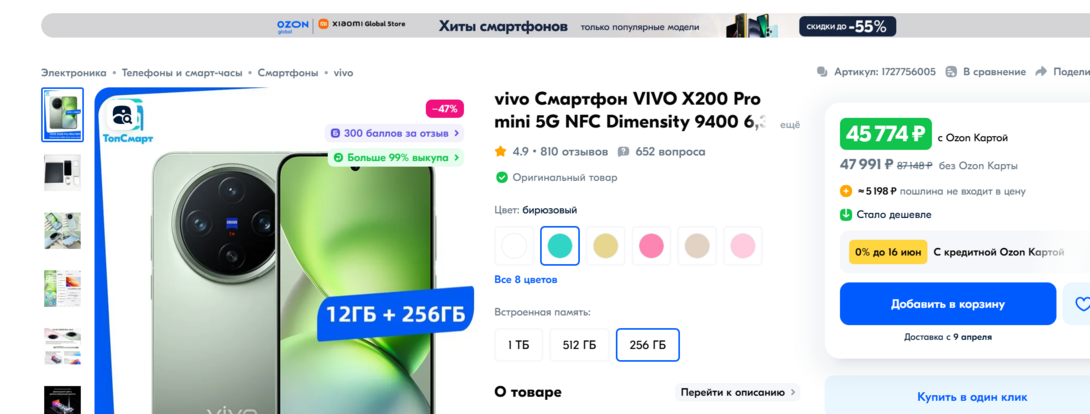Expand 300 баллов за отзыв badge
The image size is (1090, 414).
click(394, 133)
